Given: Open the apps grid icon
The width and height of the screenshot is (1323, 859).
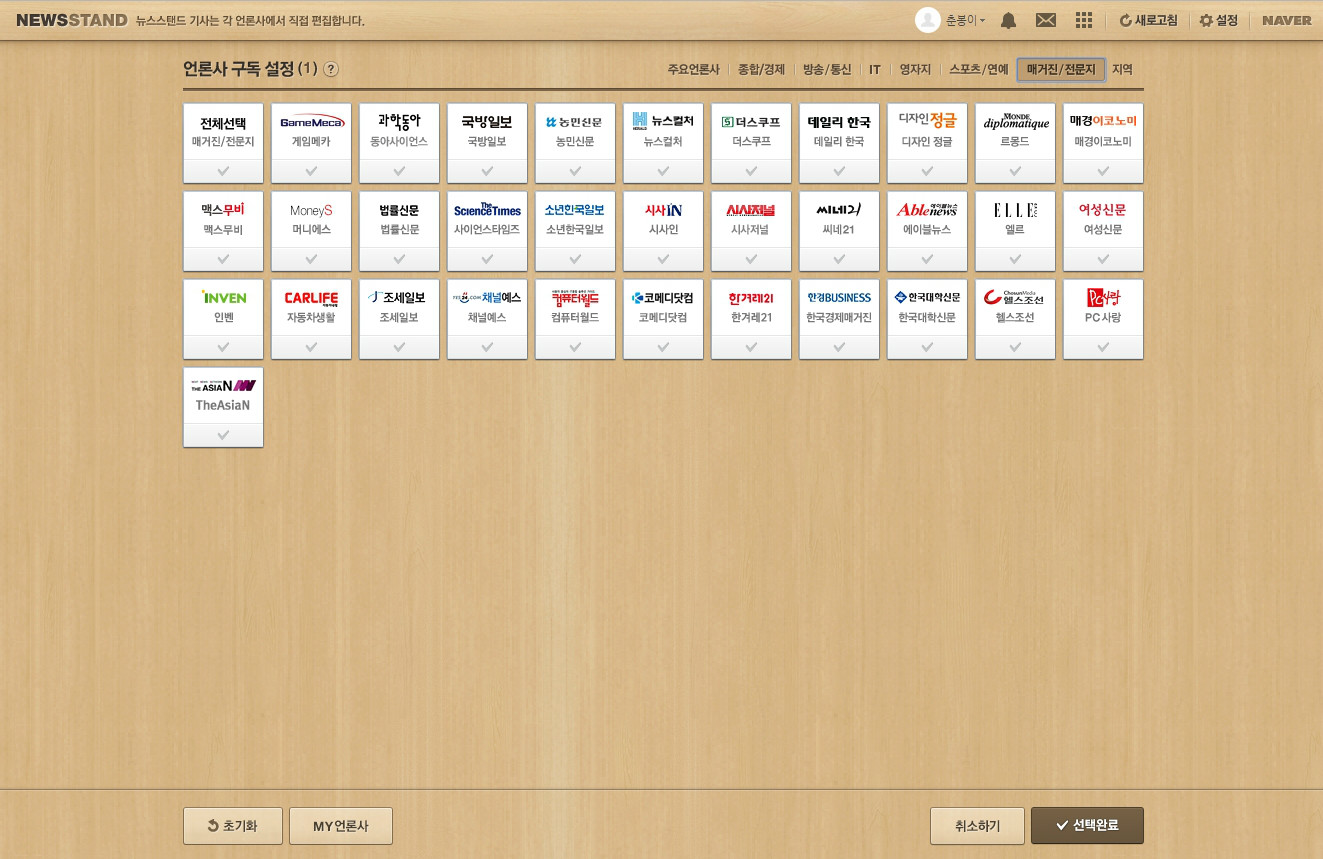Looking at the screenshot, I should click(x=1083, y=20).
